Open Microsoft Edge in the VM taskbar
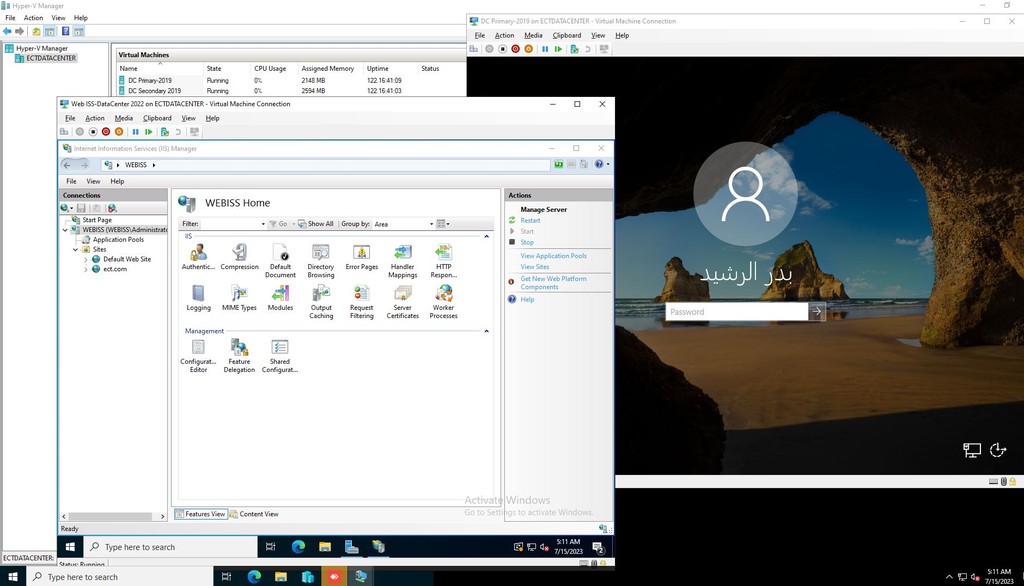The image size is (1024, 586). point(298,547)
